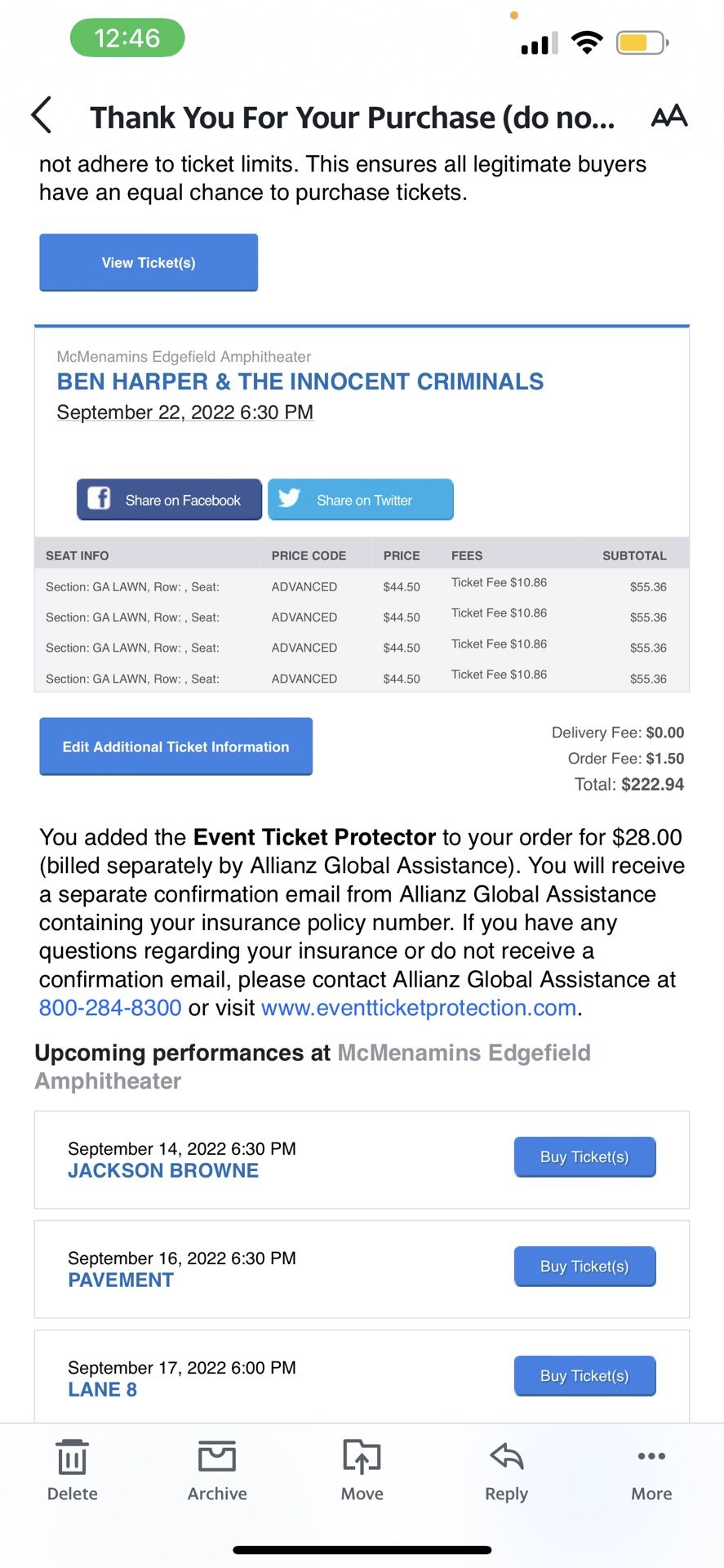724x1568 pixels.
Task: Move email to another folder
Action: coord(362,1471)
